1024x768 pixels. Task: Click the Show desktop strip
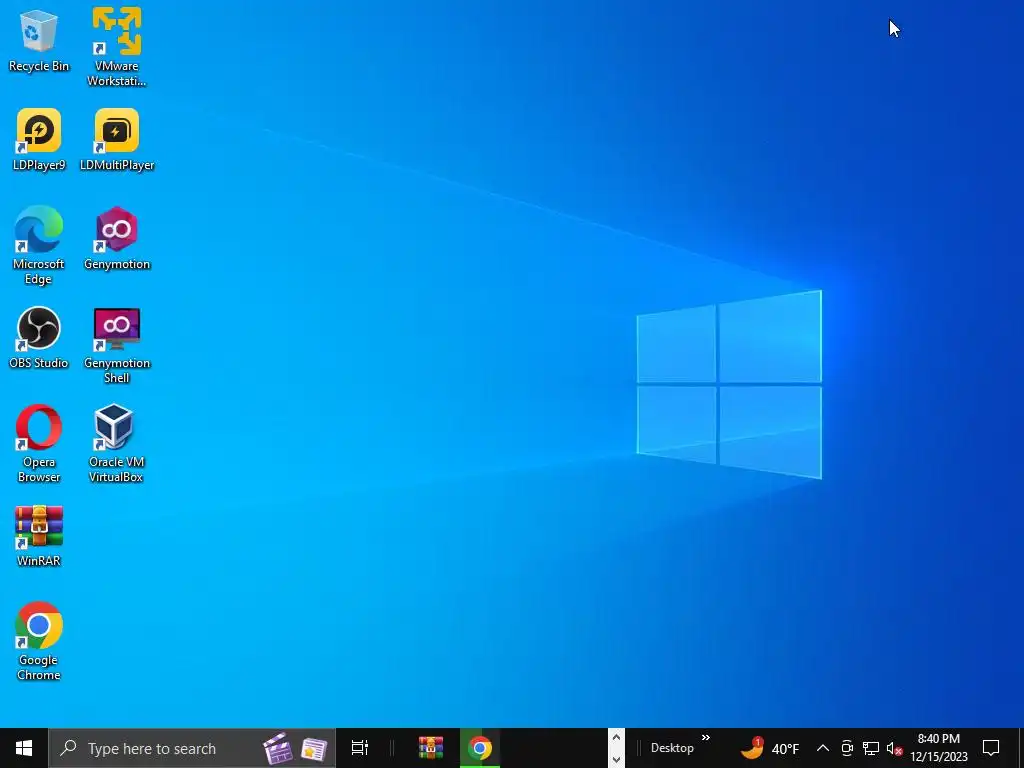pyautogui.click(x=1021, y=748)
